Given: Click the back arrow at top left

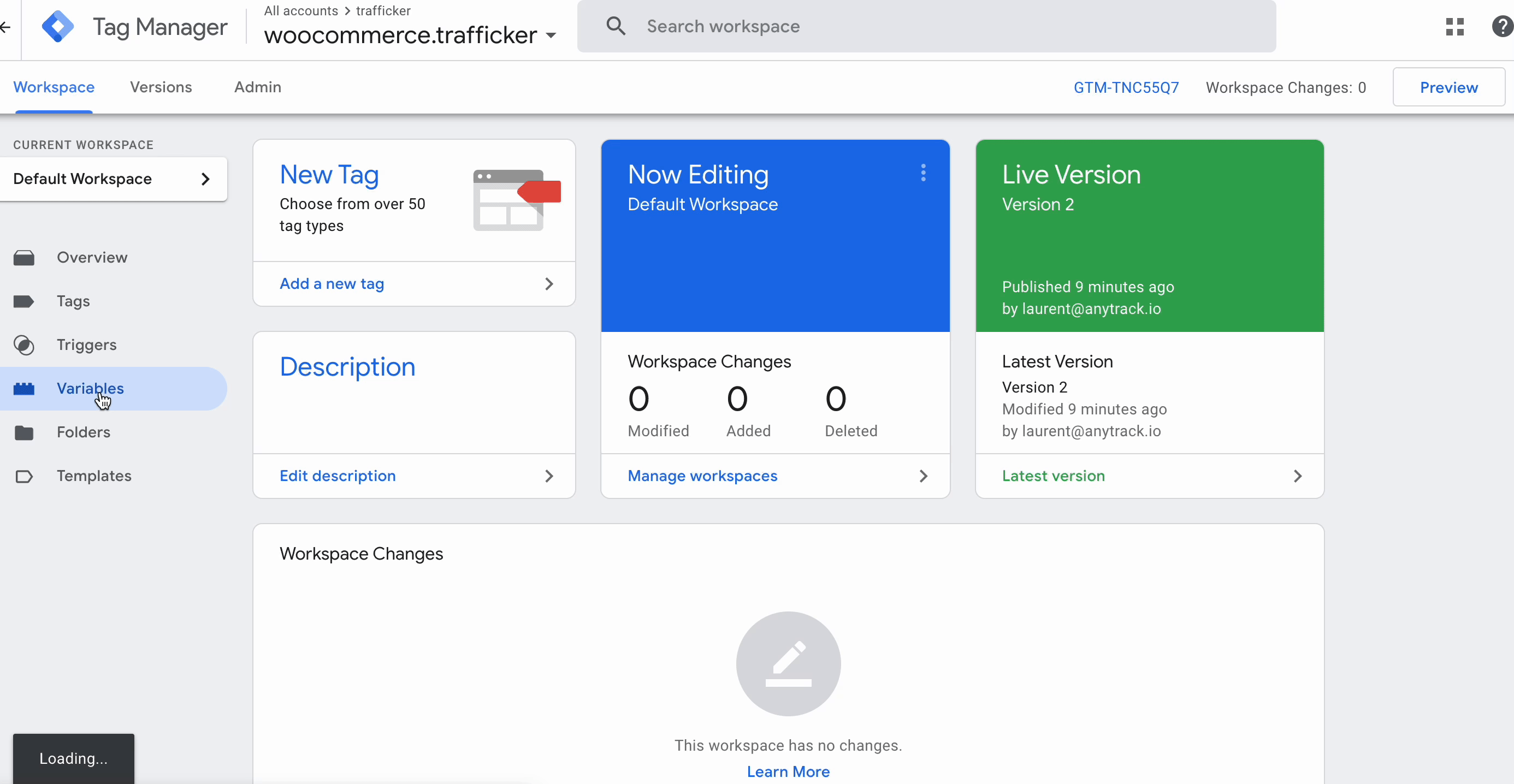Looking at the screenshot, I should [x=5, y=26].
